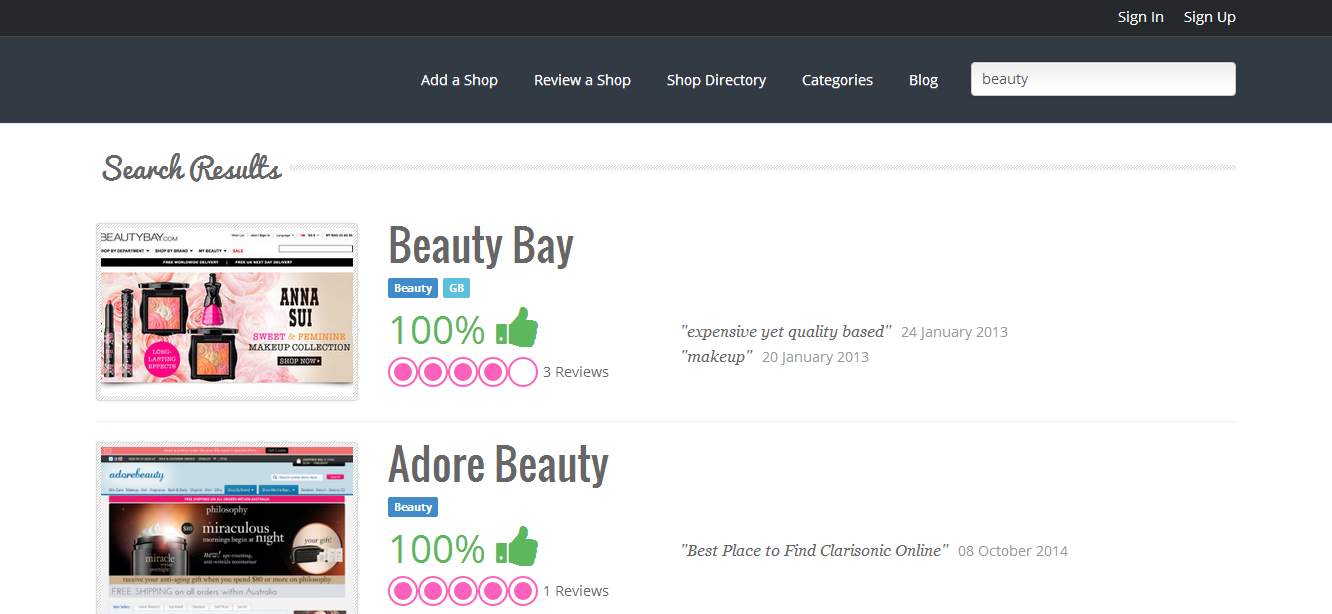Screen dimensions: 1332x614
Task: Click the green thumbs-up icon for Adore Beauty
Action: 517,547
